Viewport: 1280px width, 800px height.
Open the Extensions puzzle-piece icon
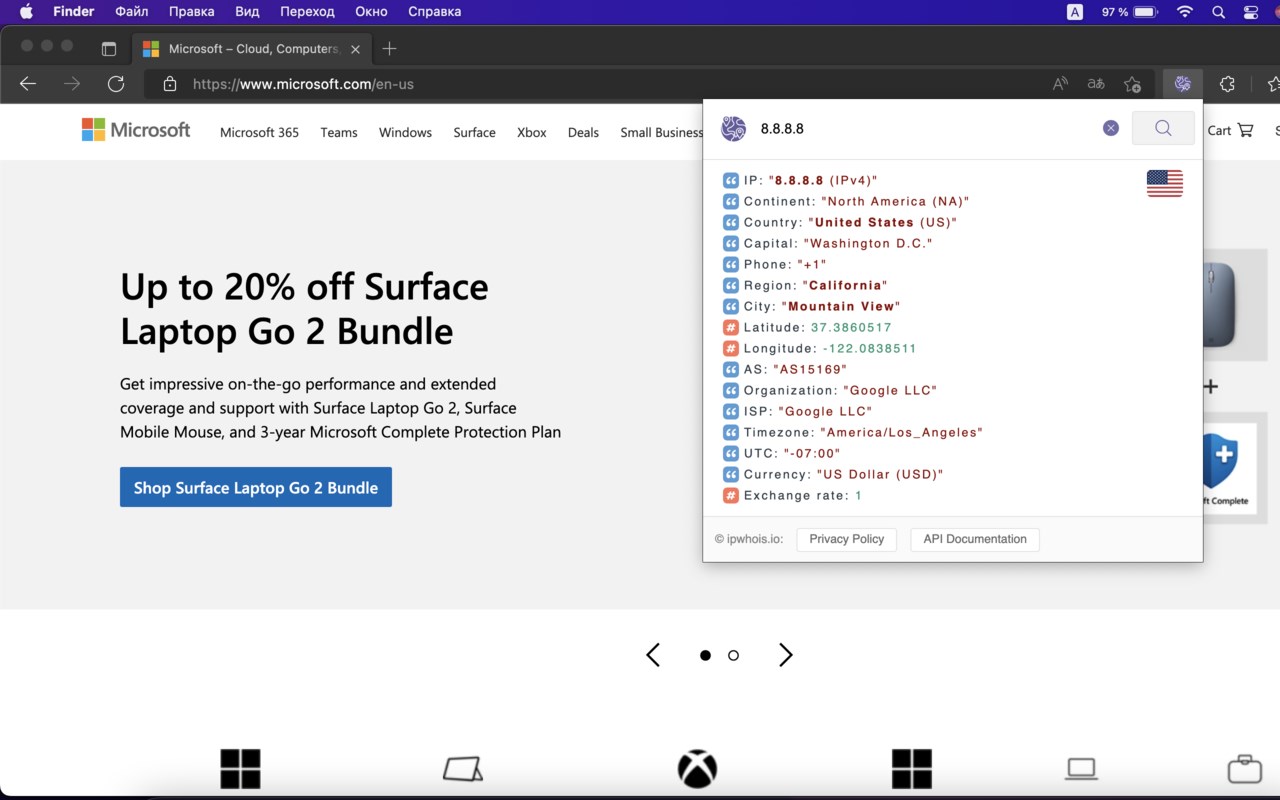pos(1227,84)
